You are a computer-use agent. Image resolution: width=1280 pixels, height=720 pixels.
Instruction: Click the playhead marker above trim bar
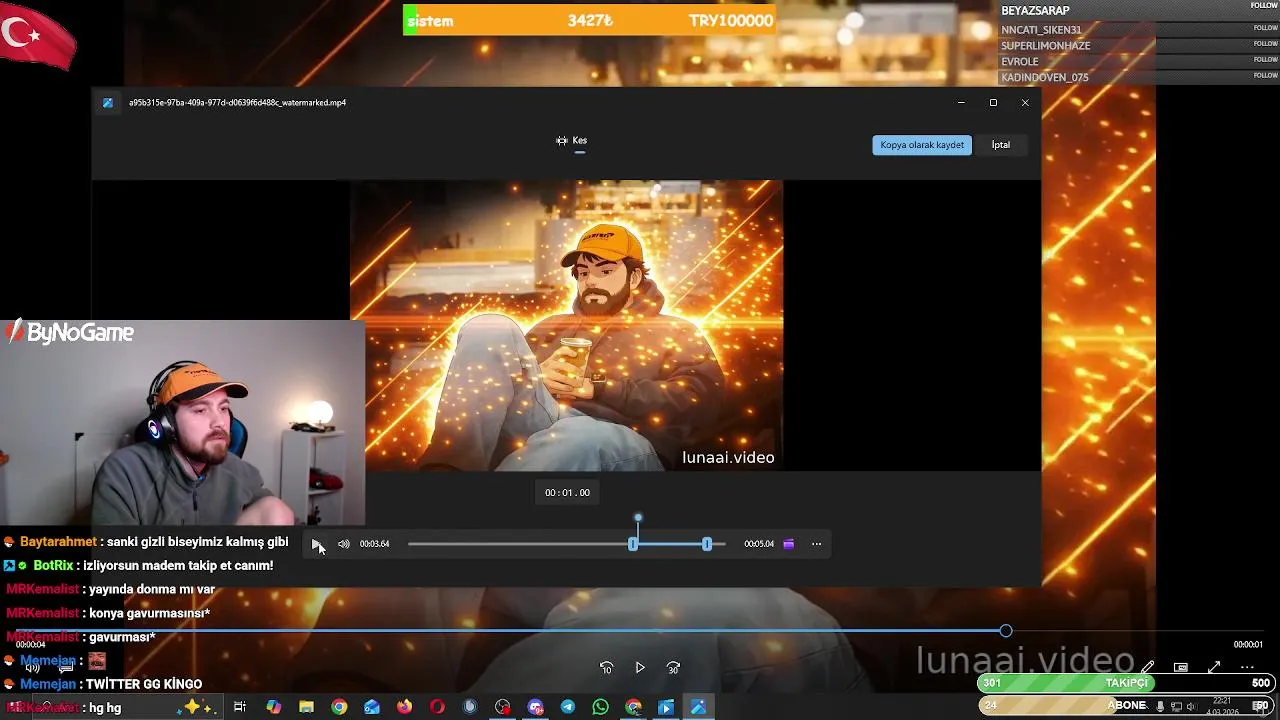click(638, 518)
